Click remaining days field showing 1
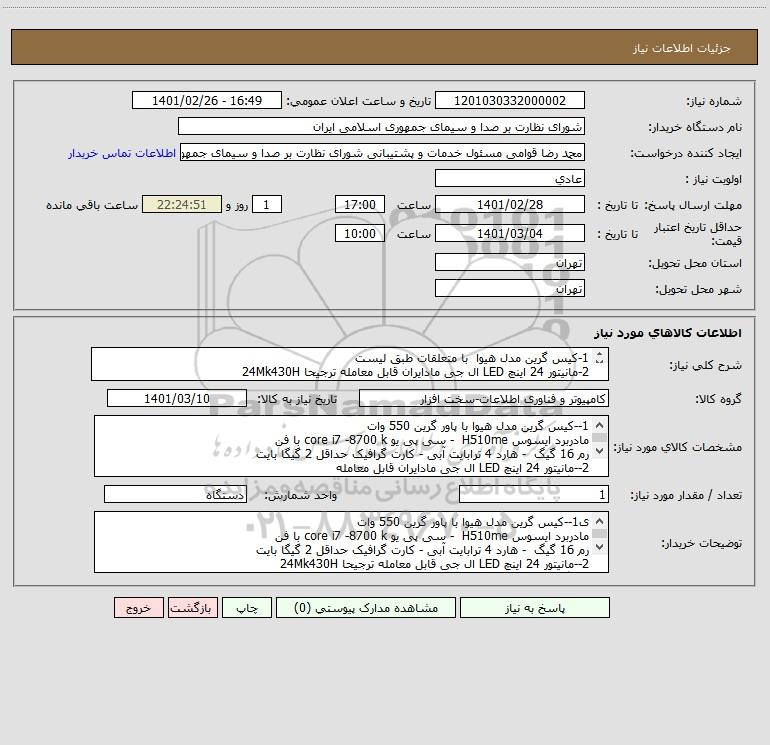This screenshot has width=770, height=745. pyautogui.click(x=267, y=204)
